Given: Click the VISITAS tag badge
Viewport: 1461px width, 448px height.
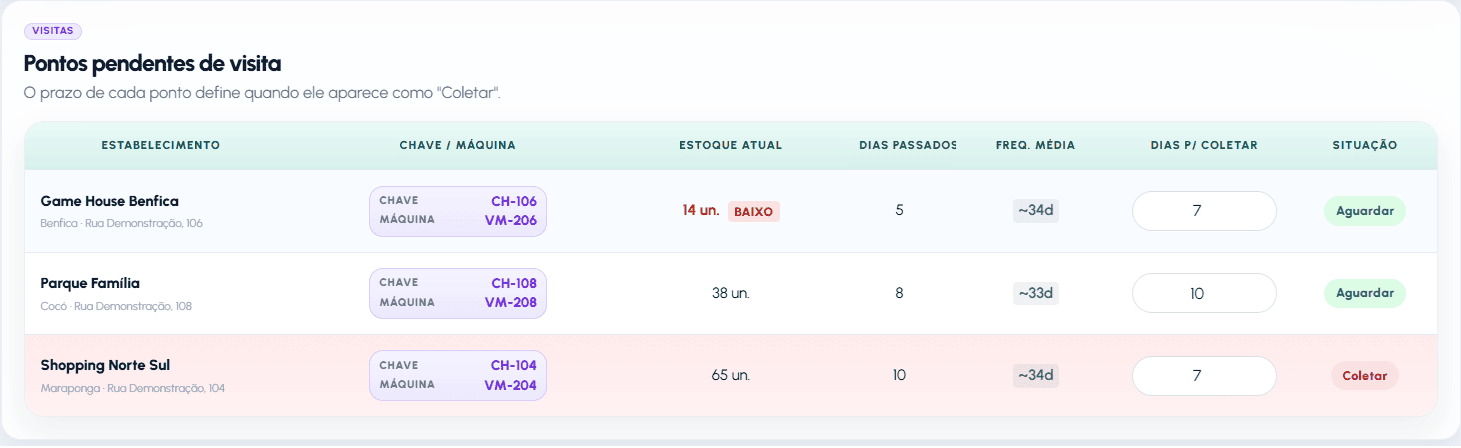Looking at the screenshot, I should (x=53, y=31).
